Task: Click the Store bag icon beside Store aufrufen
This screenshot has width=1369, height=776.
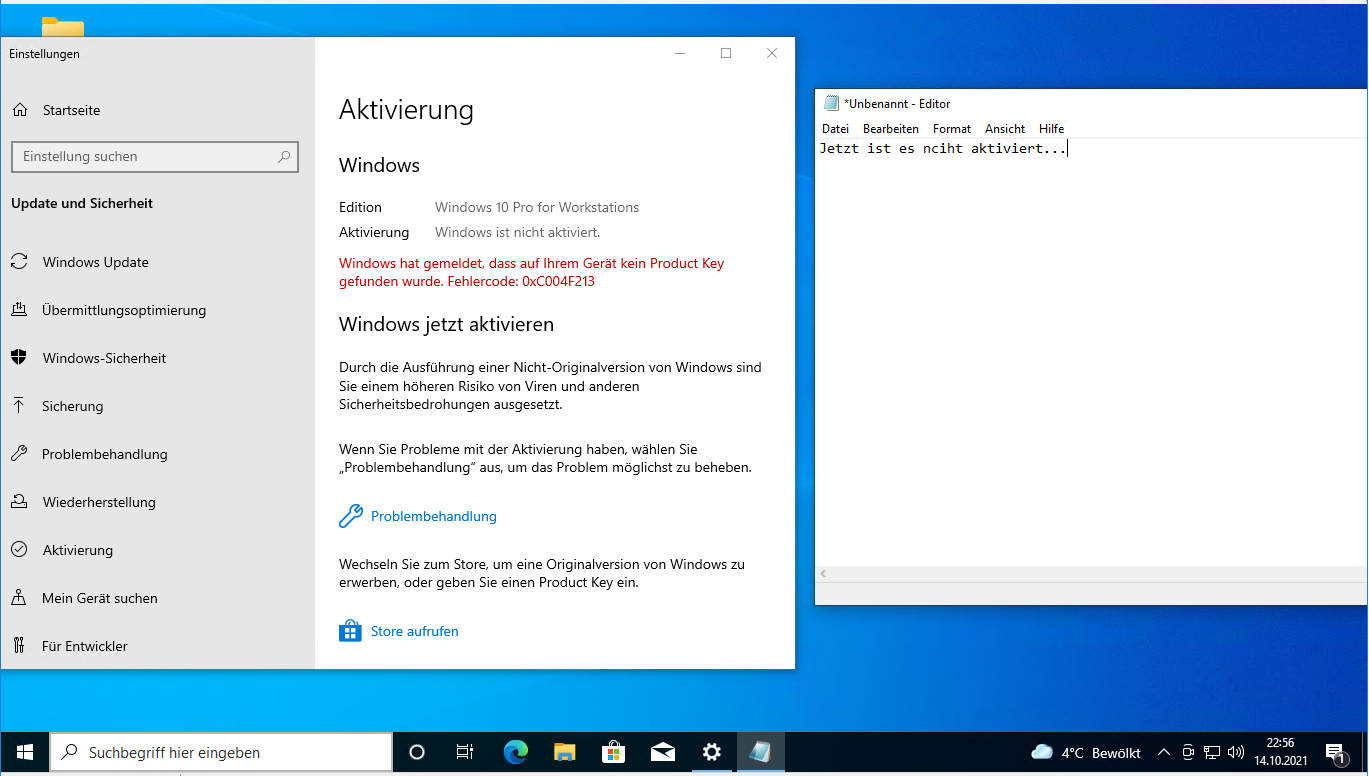Action: click(x=350, y=631)
